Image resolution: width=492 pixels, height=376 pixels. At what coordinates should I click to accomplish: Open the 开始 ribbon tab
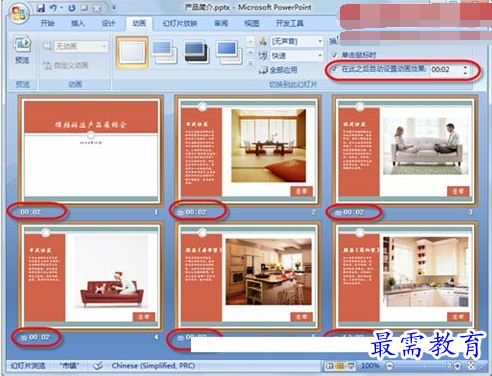pyautogui.click(x=47, y=23)
